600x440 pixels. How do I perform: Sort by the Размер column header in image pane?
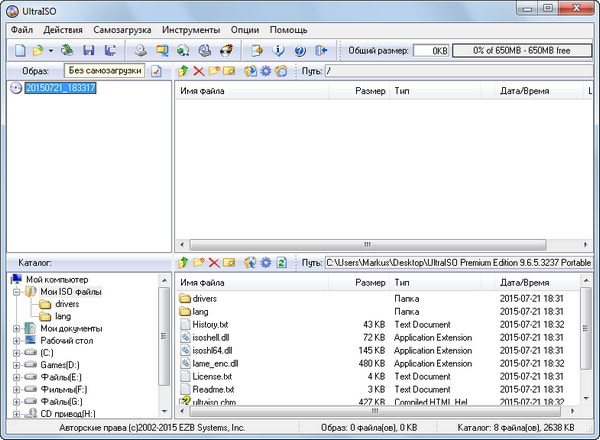370,91
